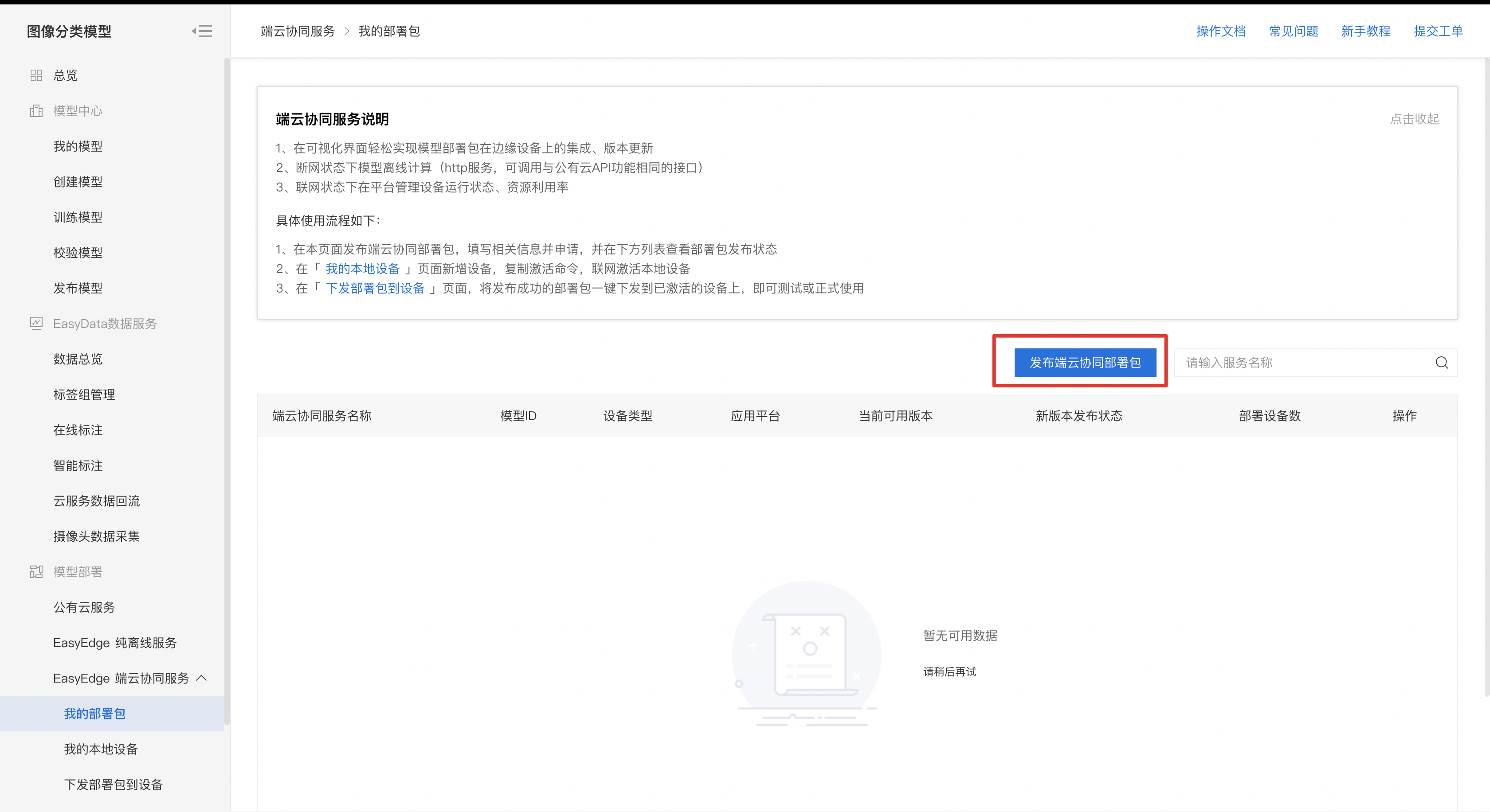1490x812 pixels.
Task: Open EasyEdge 纯离线服务
Action: pos(115,643)
